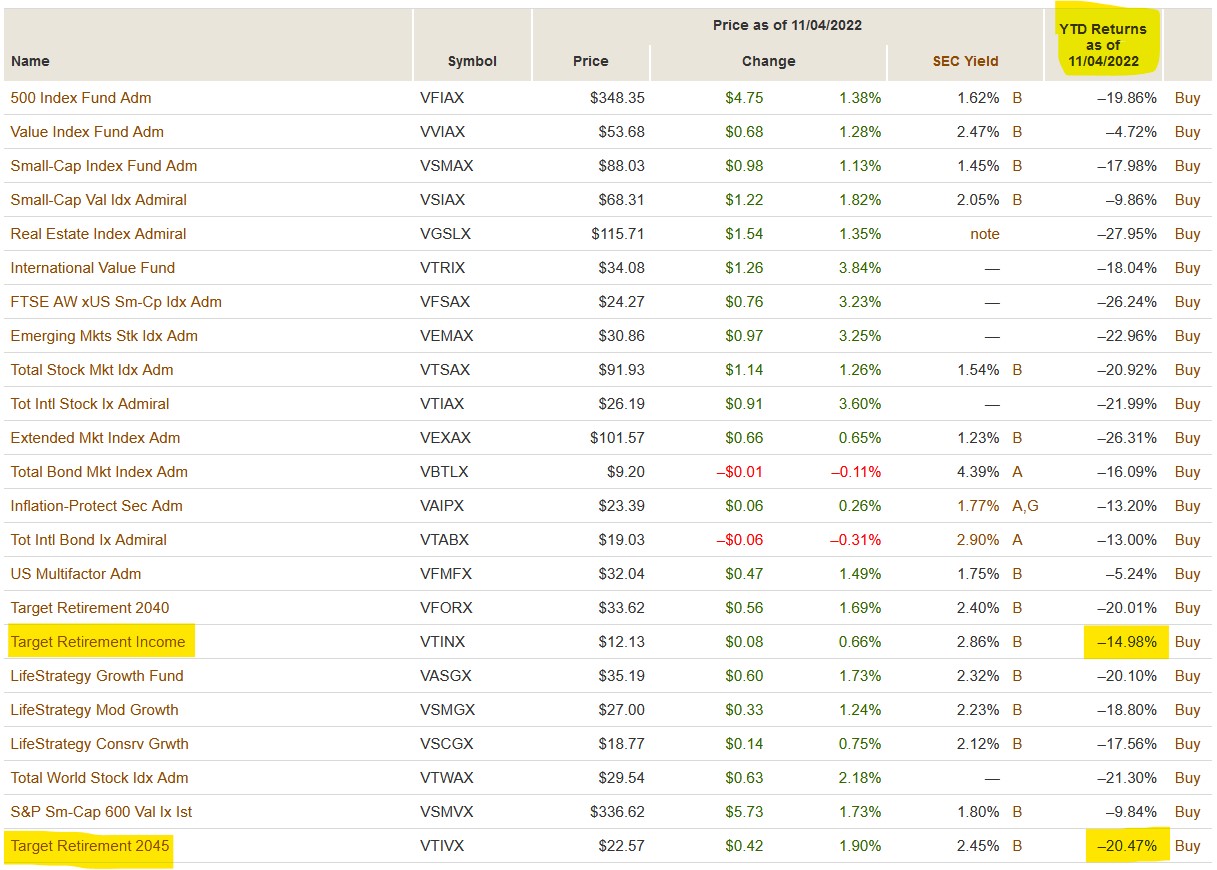Click the note link for Real Estate Index

click(985, 234)
